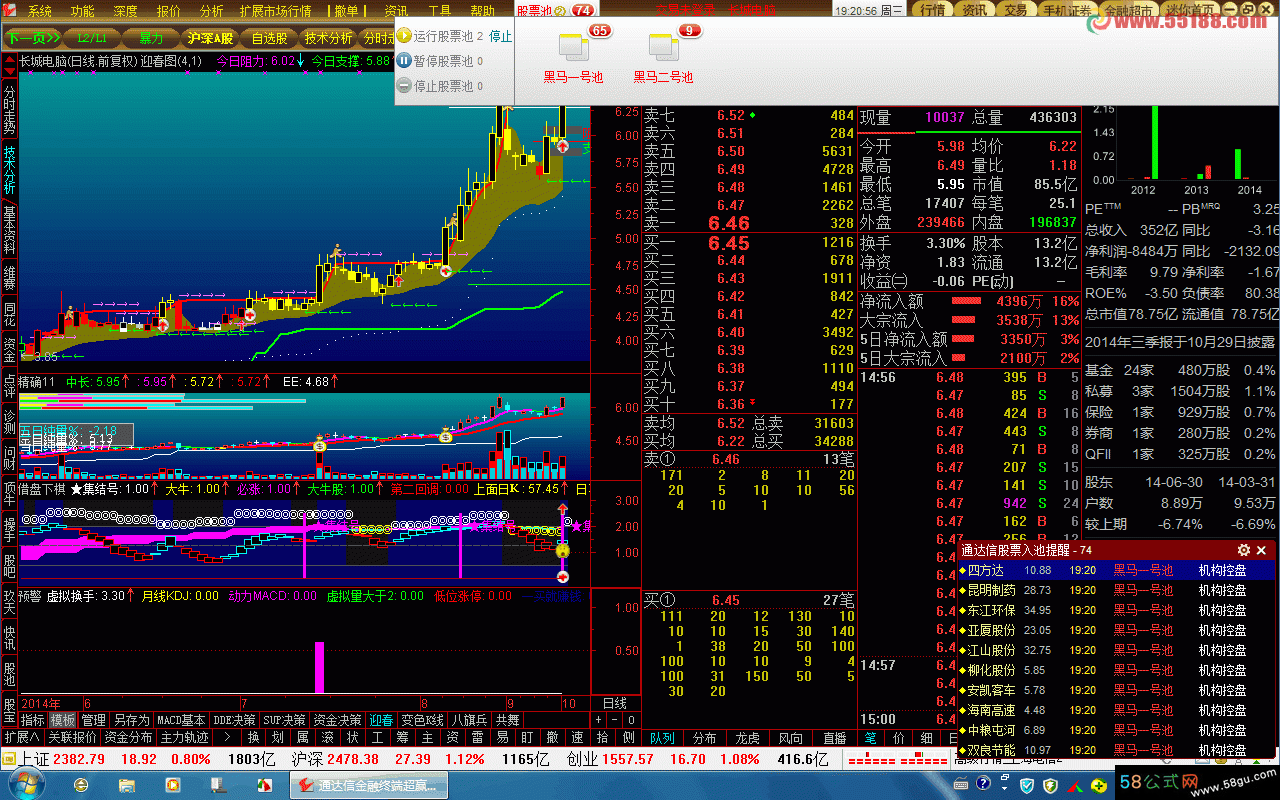This screenshot has height=800, width=1280.
Task: Open the 报价 menu
Action: pyautogui.click(x=169, y=12)
